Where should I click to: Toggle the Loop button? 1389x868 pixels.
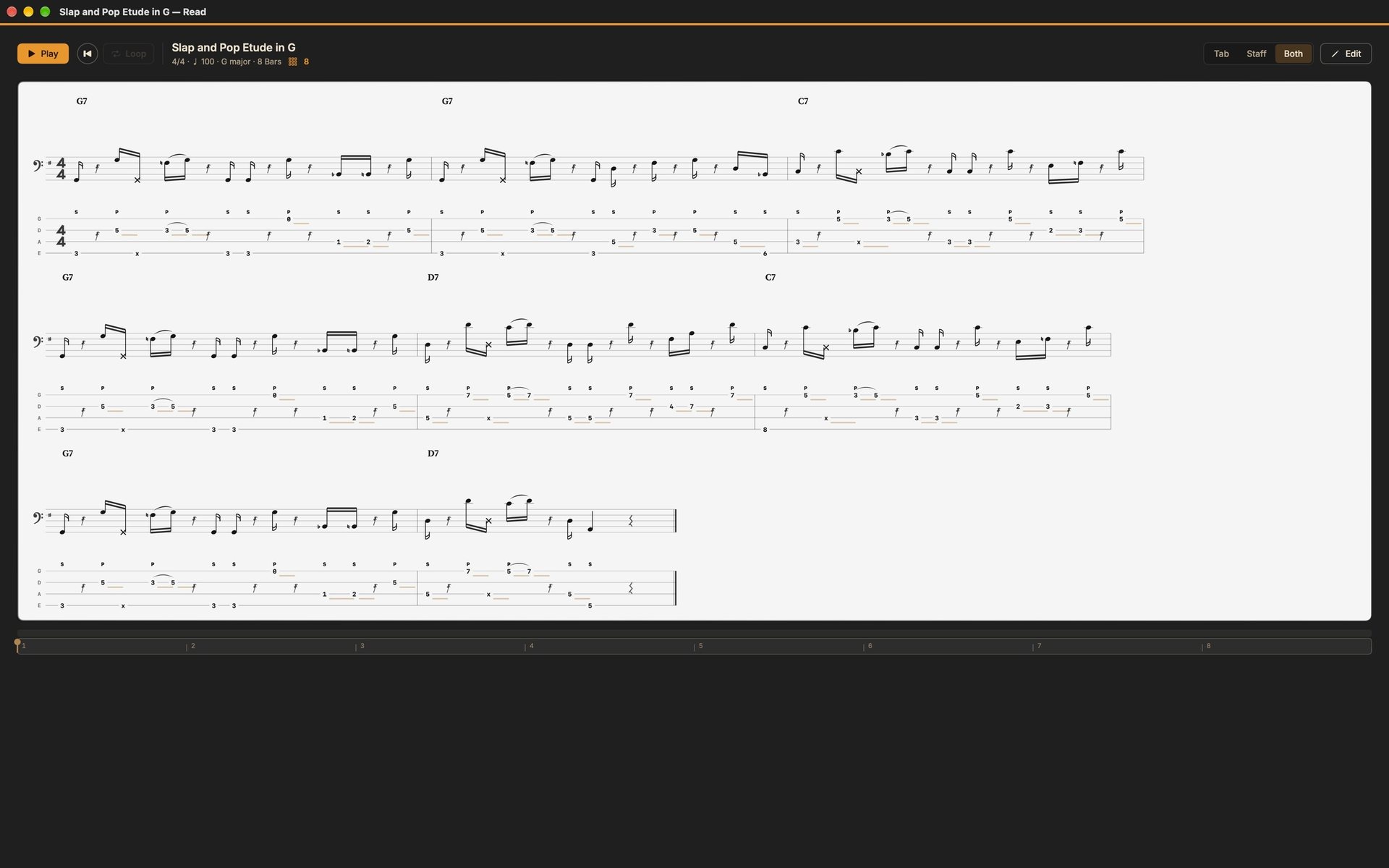(129, 54)
